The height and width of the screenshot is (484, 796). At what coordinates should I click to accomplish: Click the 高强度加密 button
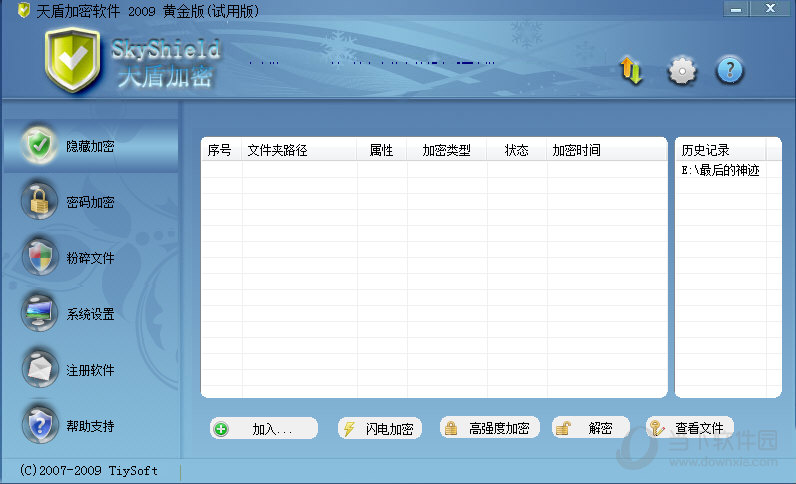[489, 429]
